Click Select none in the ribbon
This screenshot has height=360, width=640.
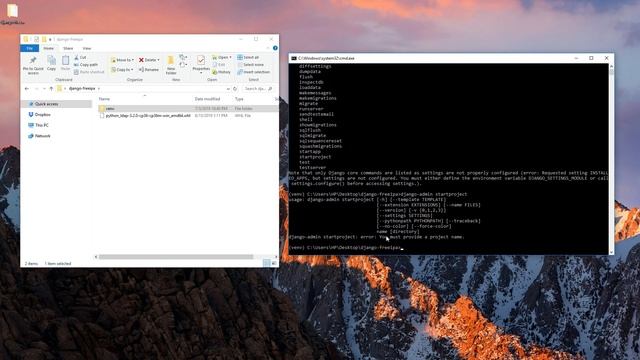pos(251,64)
